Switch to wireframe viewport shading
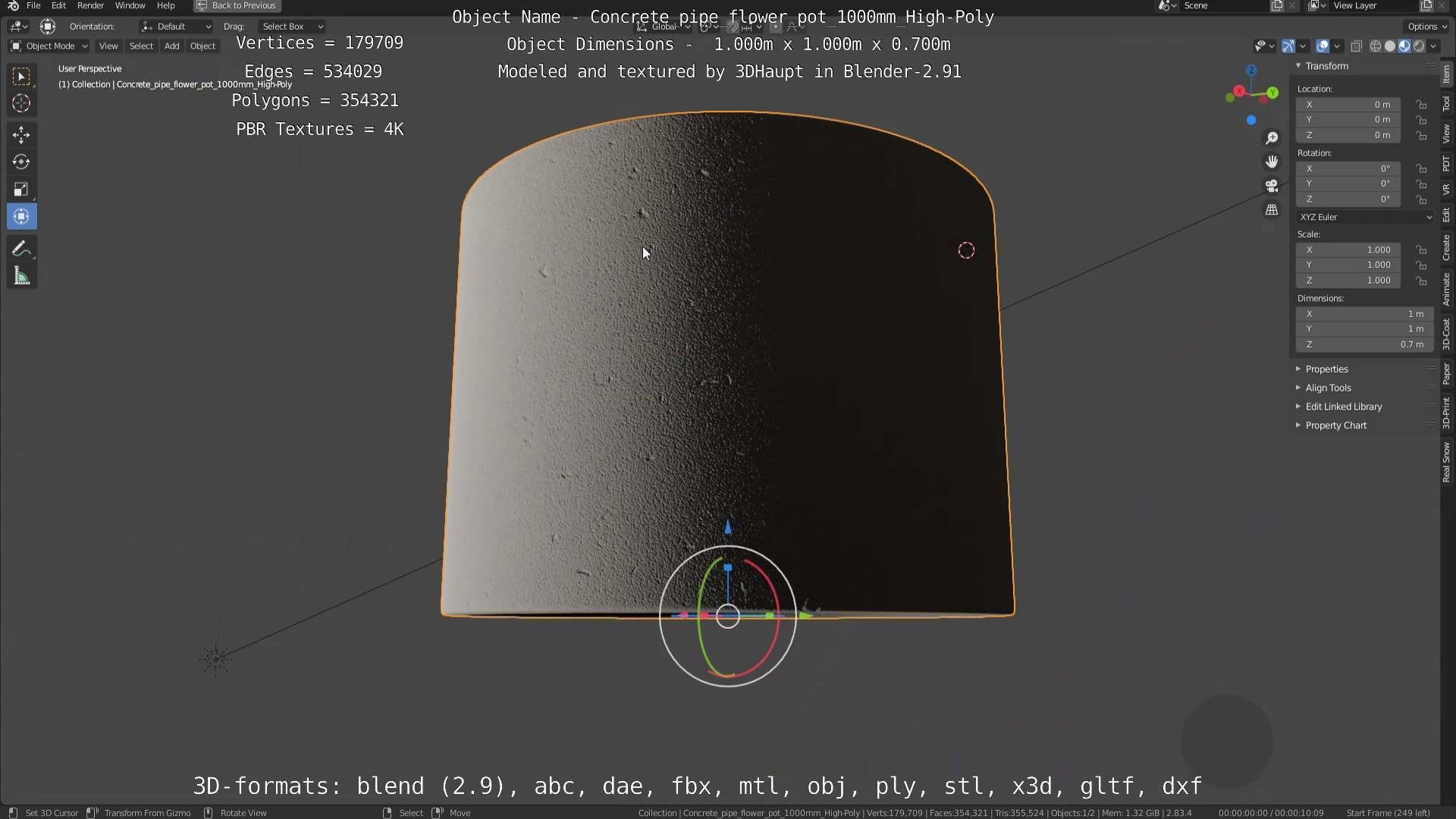The width and height of the screenshot is (1456, 819). [x=1375, y=46]
